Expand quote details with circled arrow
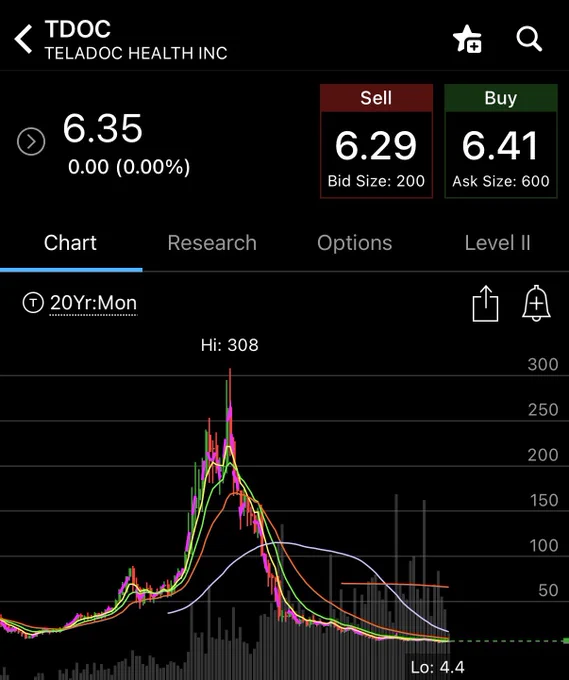Viewport: 569px width, 680px height. tap(31, 141)
